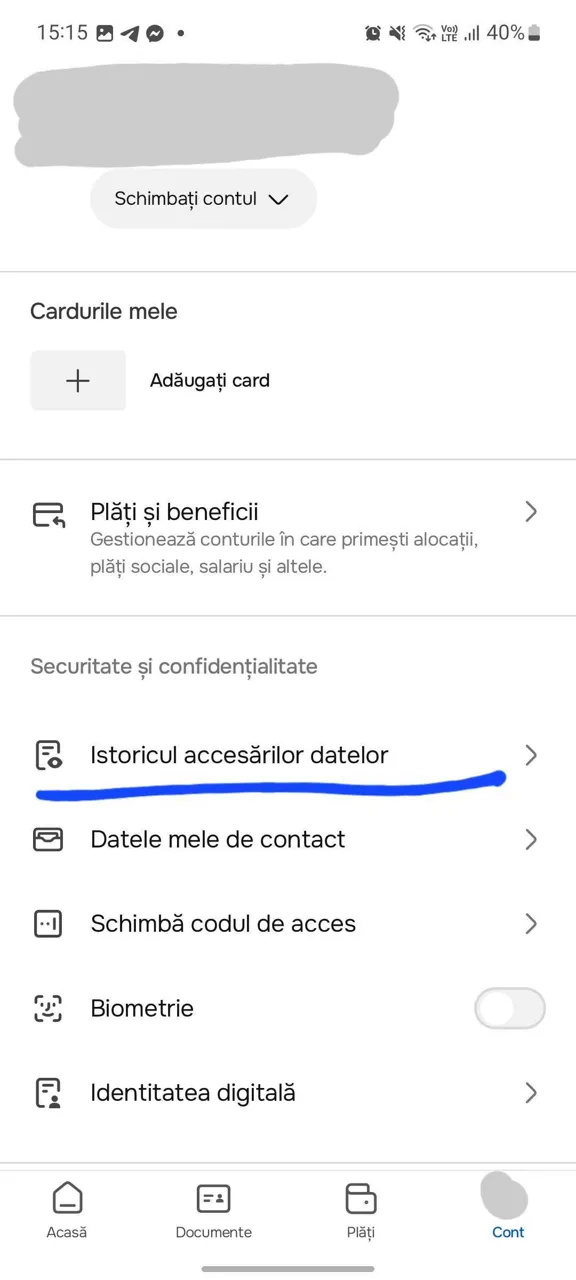This screenshot has height=1280, width=576.
Task: Expand the Schimbați contul dropdown
Action: [x=203, y=199]
